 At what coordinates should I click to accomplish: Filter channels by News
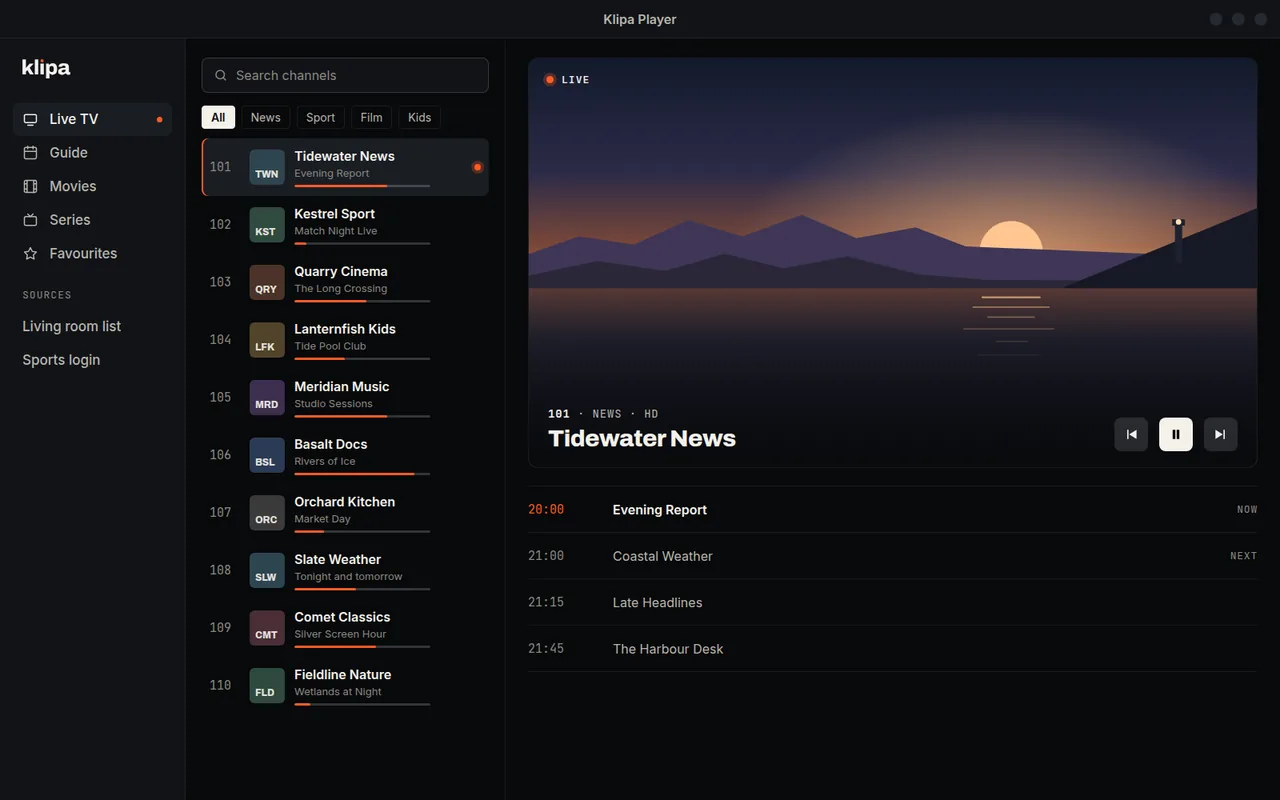tap(265, 117)
